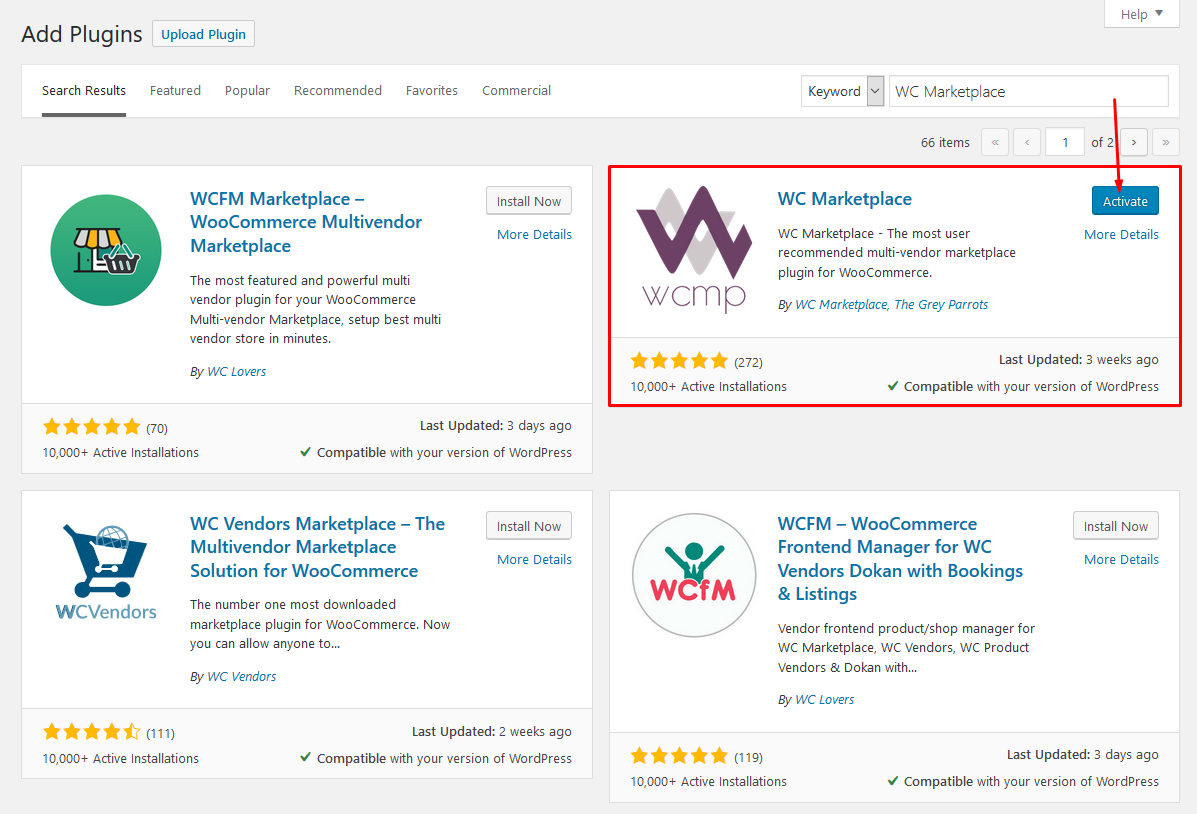
Task: Expand the Help panel dropdown
Action: pyautogui.click(x=1141, y=14)
